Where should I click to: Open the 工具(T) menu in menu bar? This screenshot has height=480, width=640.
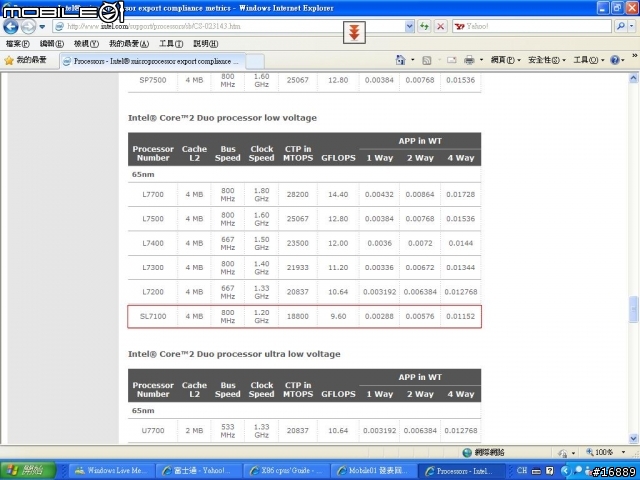point(171,43)
